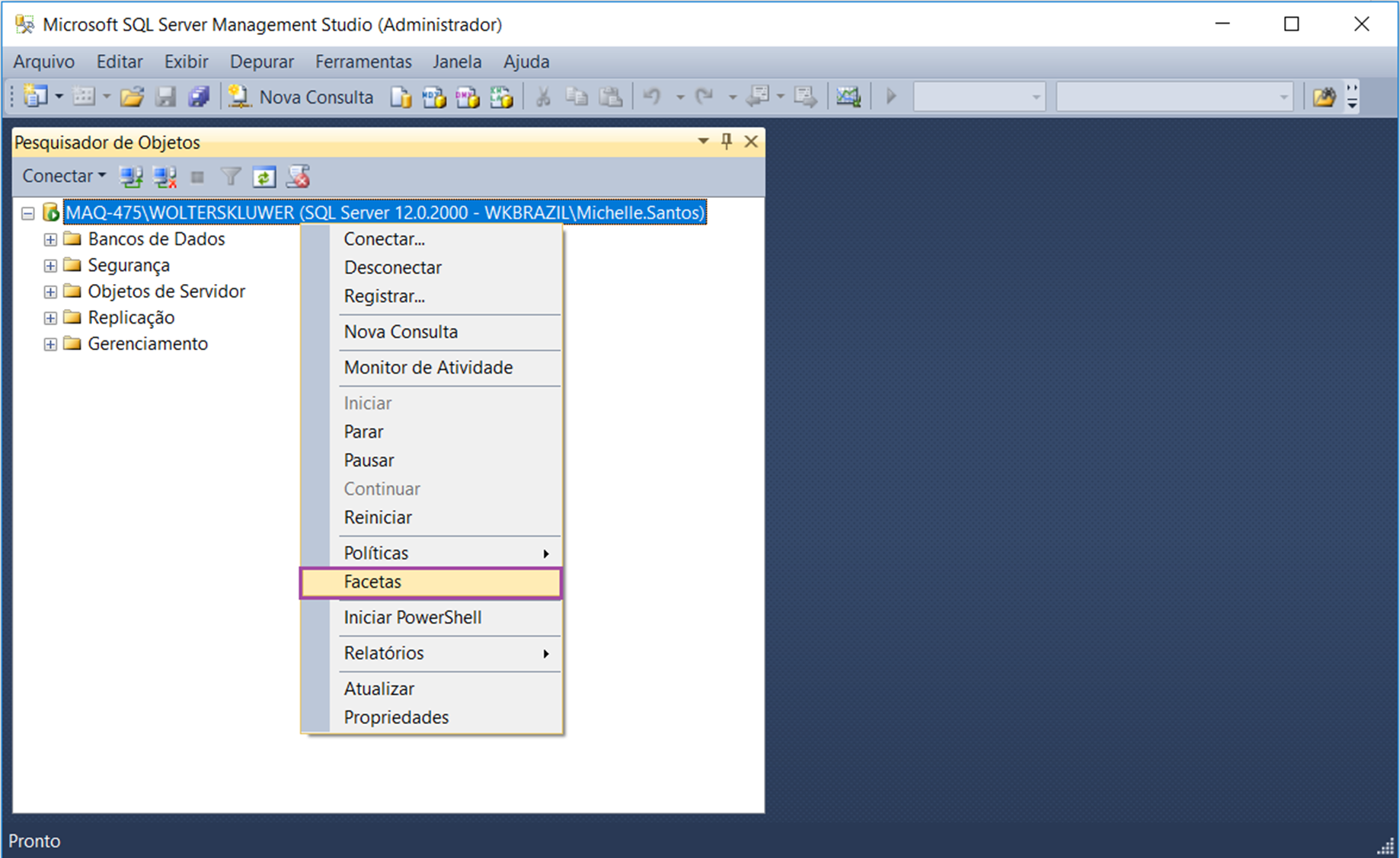Click the Copy icon in toolbar
The height and width of the screenshot is (858, 1400).
pos(577,97)
